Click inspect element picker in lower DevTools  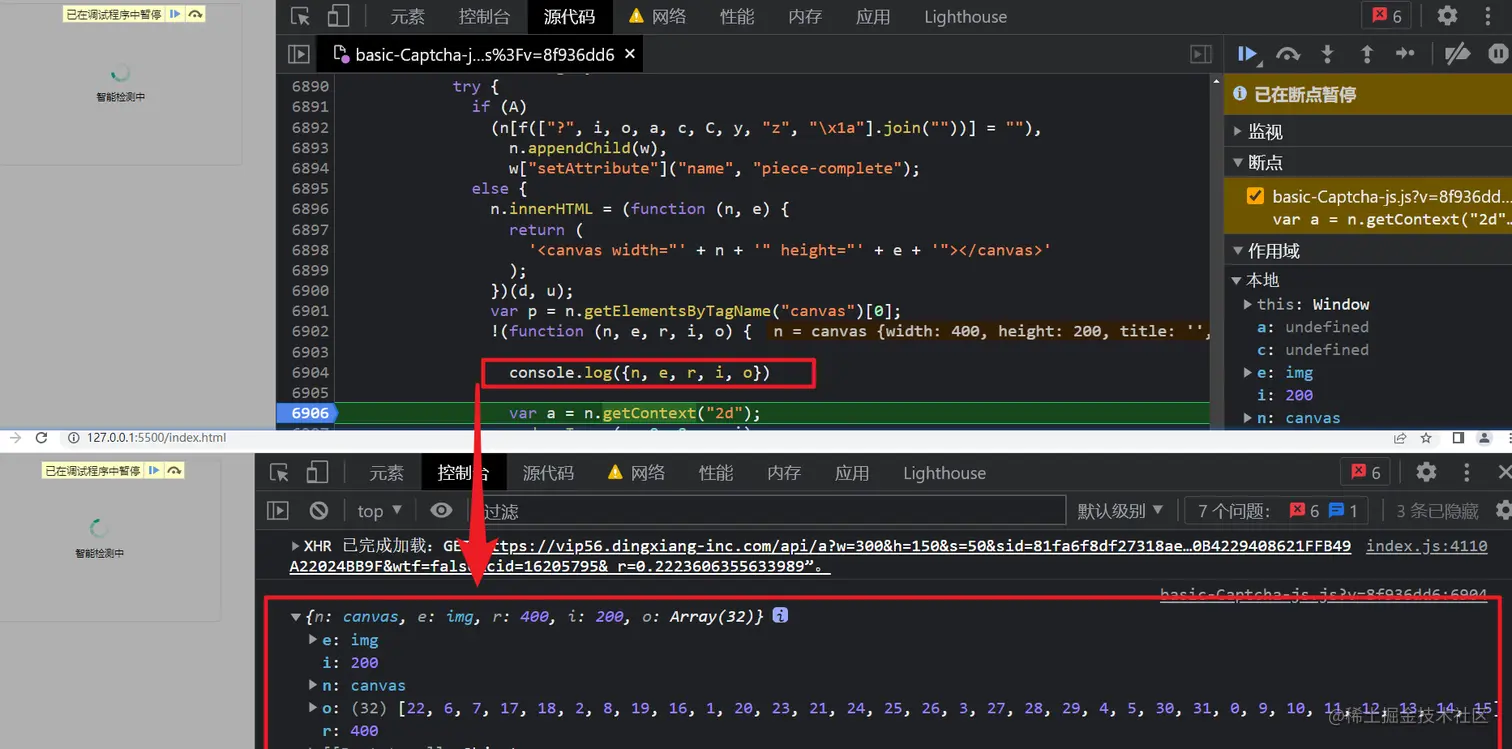click(280, 473)
